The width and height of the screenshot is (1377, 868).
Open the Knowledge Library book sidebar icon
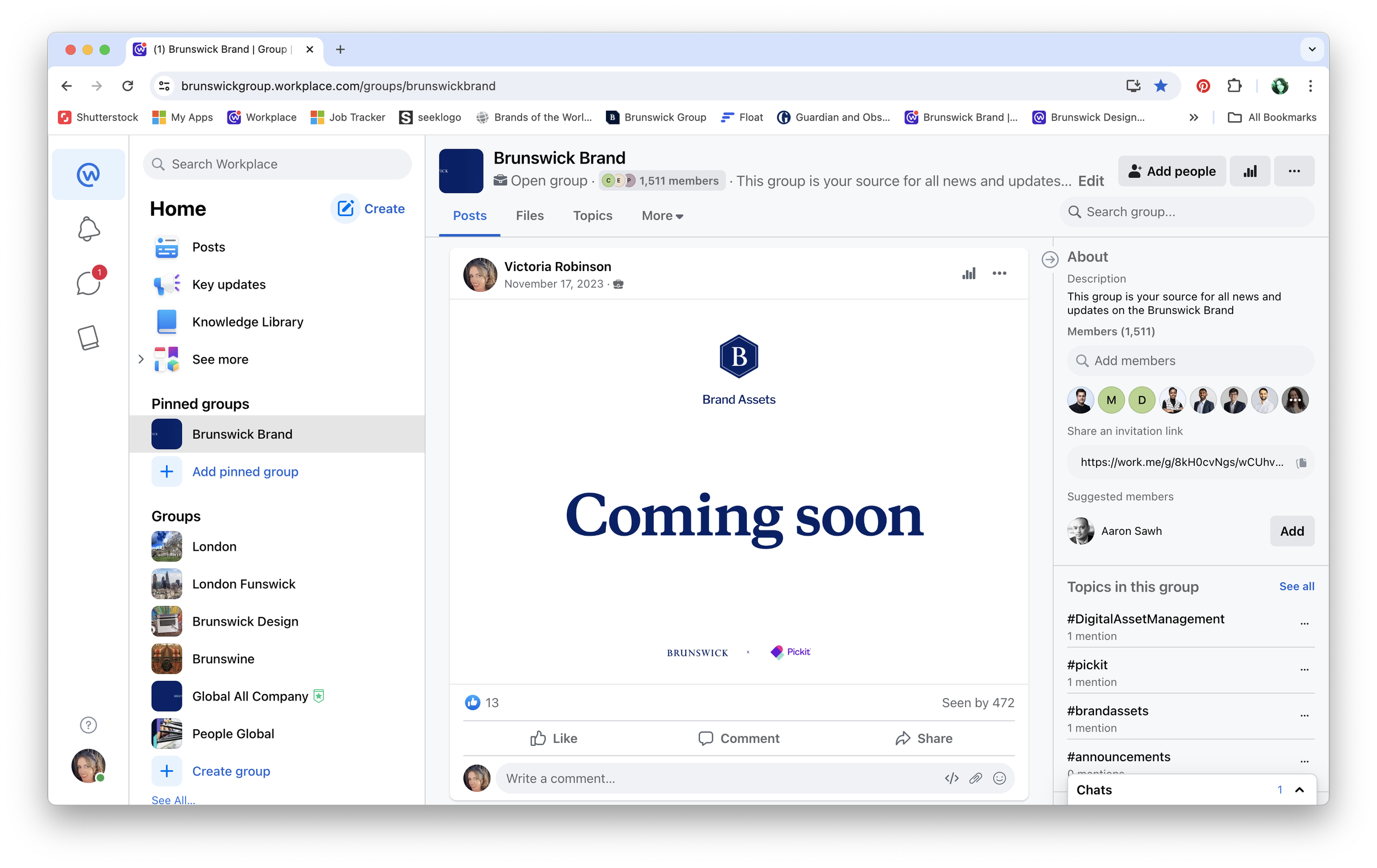pyautogui.click(x=88, y=338)
